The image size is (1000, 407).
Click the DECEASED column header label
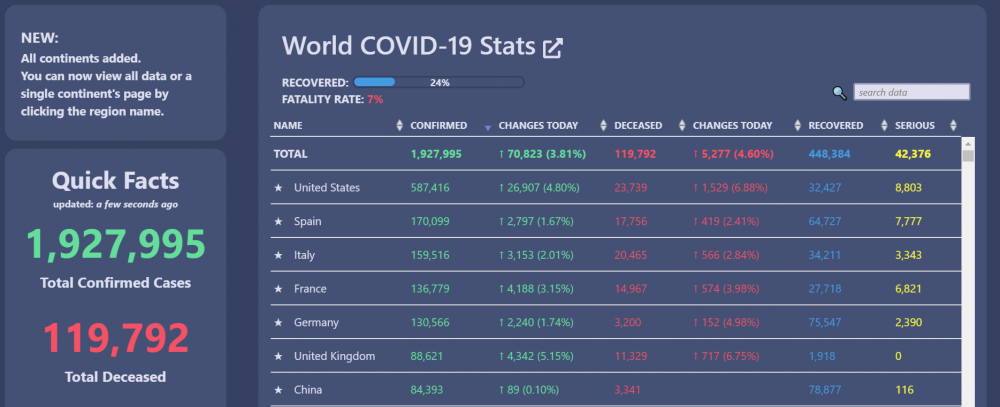[638, 126]
